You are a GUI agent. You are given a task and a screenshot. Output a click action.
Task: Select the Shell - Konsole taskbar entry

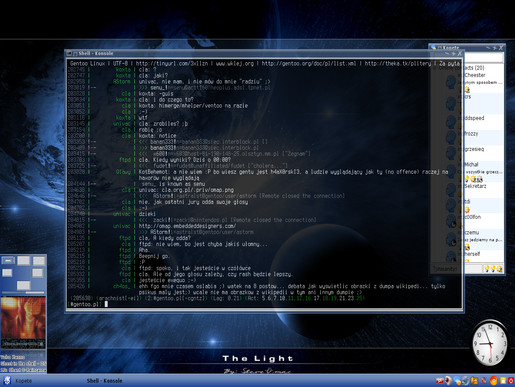[x=104, y=381]
